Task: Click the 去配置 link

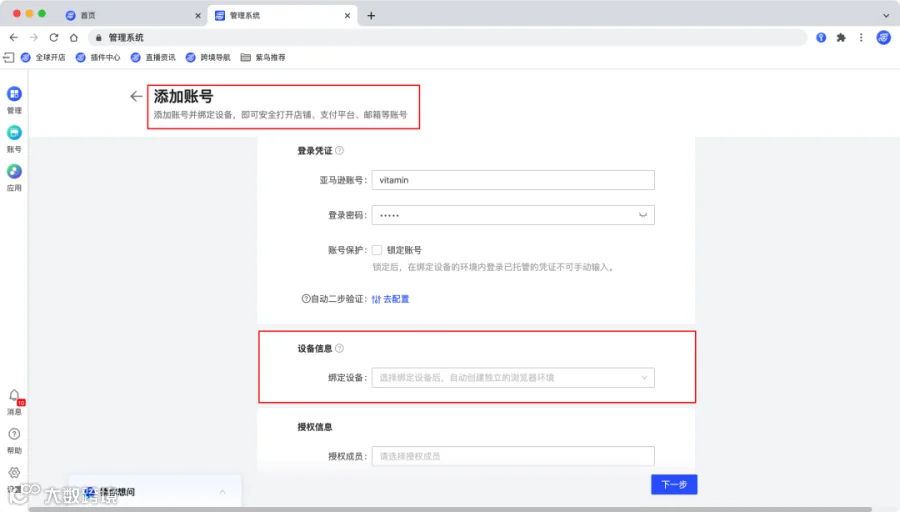Action: coord(390,299)
